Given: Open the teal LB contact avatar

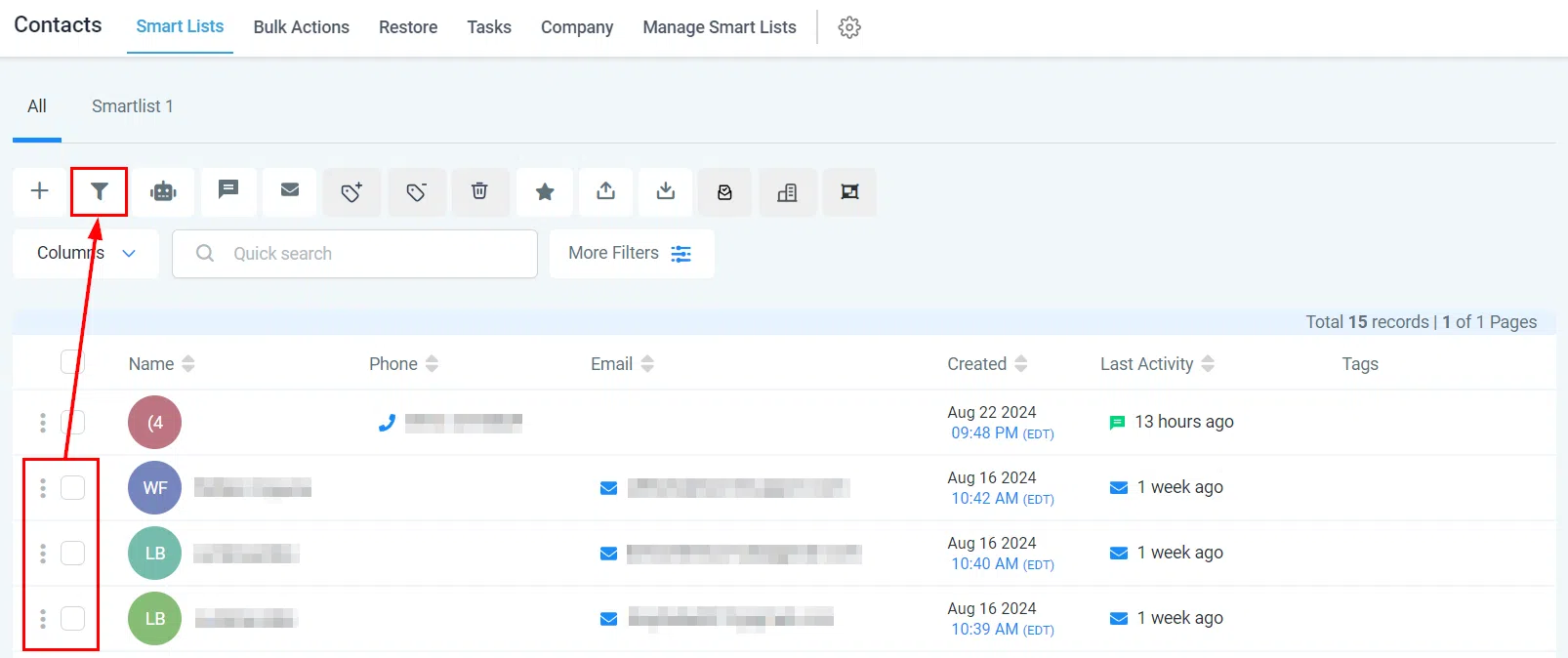Looking at the screenshot, I should [x=154, y=553].
